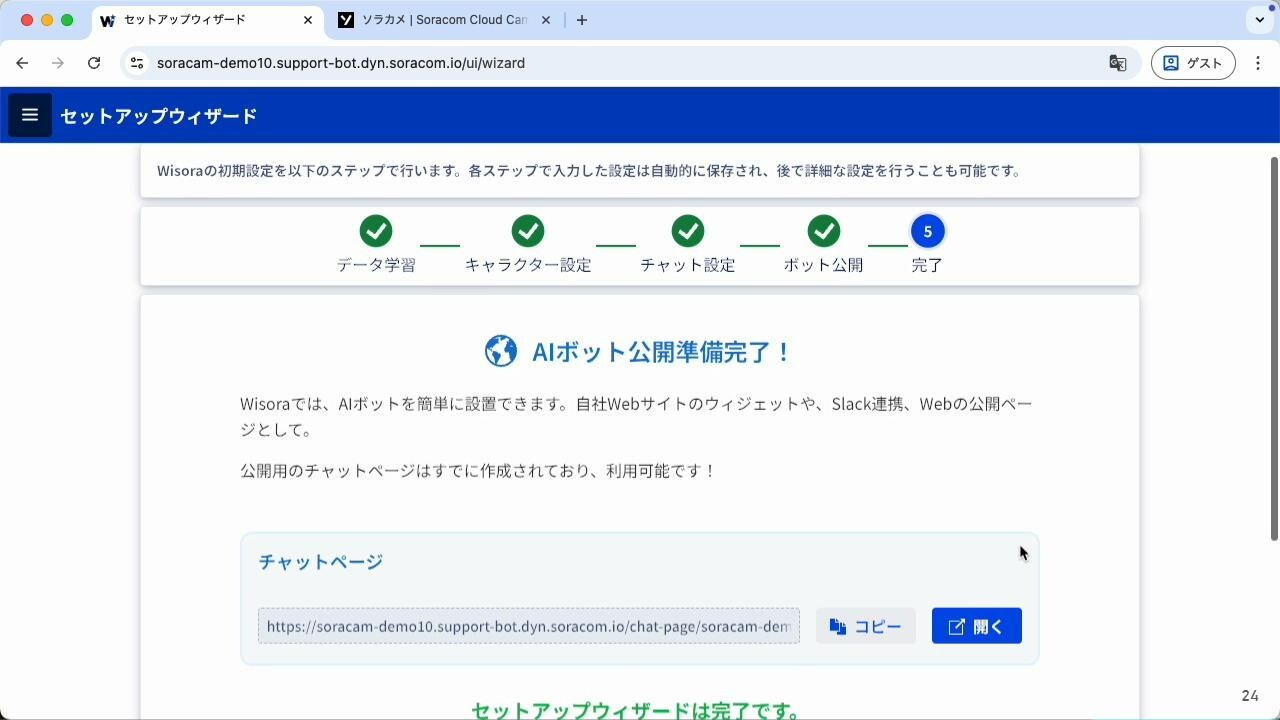Click the キャラクター設定 step label
This screenshot has height=720, width=1280.
(528, 265)
